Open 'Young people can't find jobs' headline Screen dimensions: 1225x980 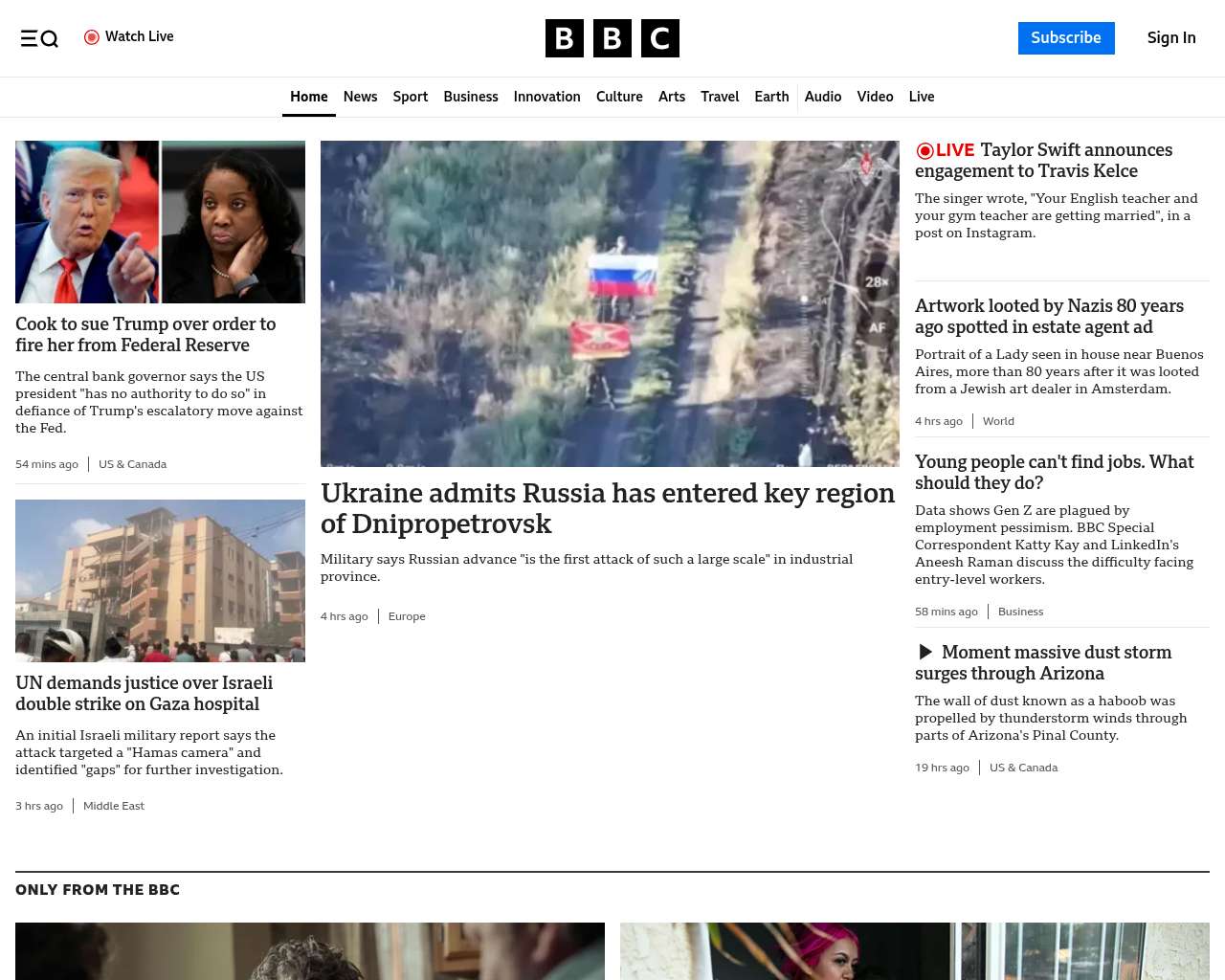point(1054,472)
